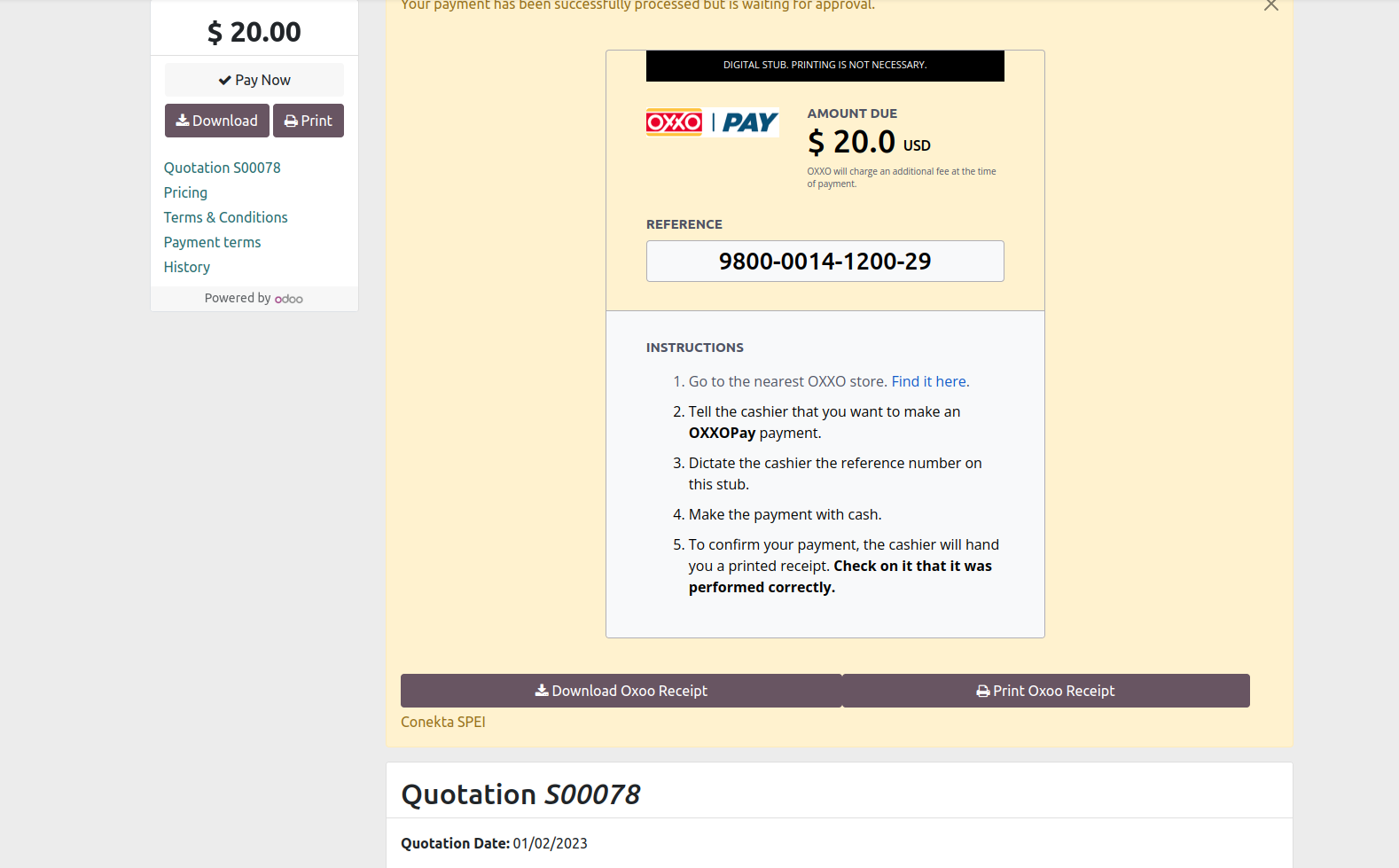
Task: Click the 'Make the payment with cash' step
Action: pos(785,514)
